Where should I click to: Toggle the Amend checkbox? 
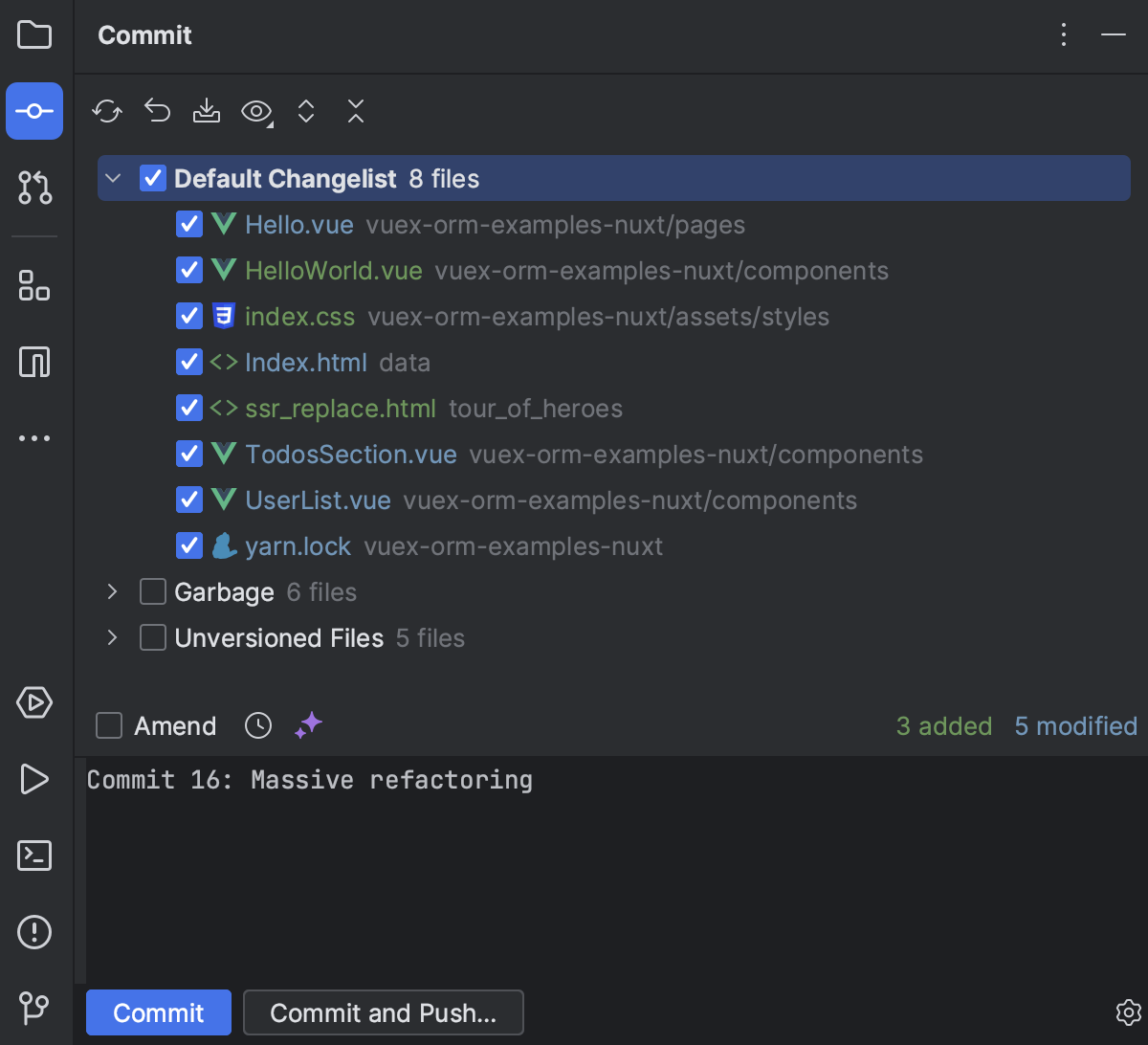pos(109,726)
